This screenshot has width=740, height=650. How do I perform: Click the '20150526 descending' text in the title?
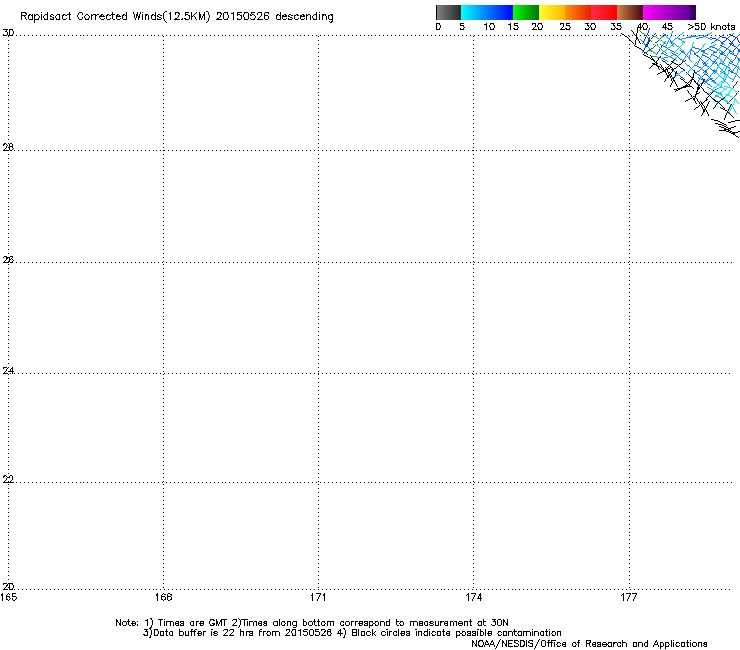pyautogui.click(x=275, y=17)
